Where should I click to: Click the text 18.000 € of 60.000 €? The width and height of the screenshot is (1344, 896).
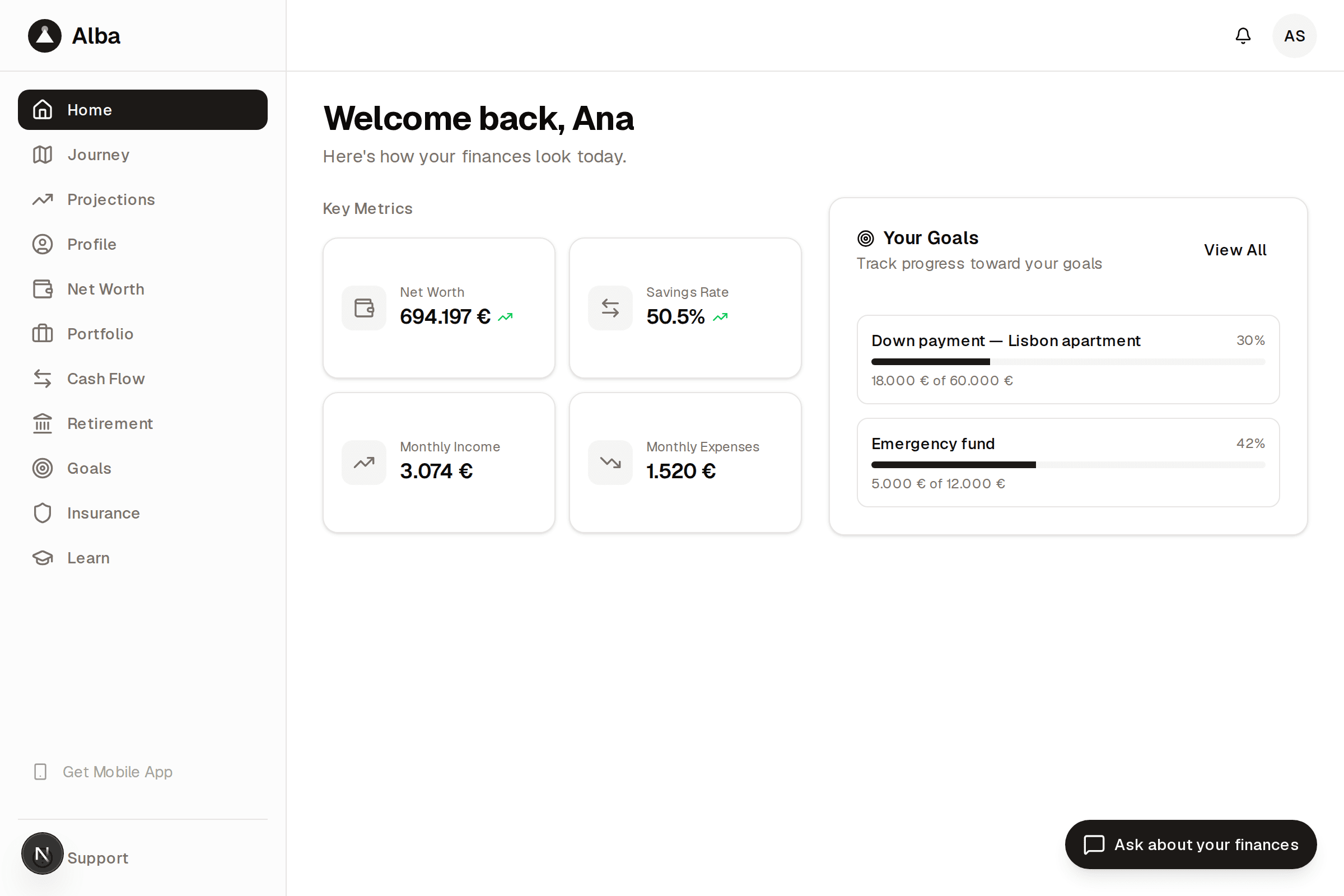(x=942, y=381)
